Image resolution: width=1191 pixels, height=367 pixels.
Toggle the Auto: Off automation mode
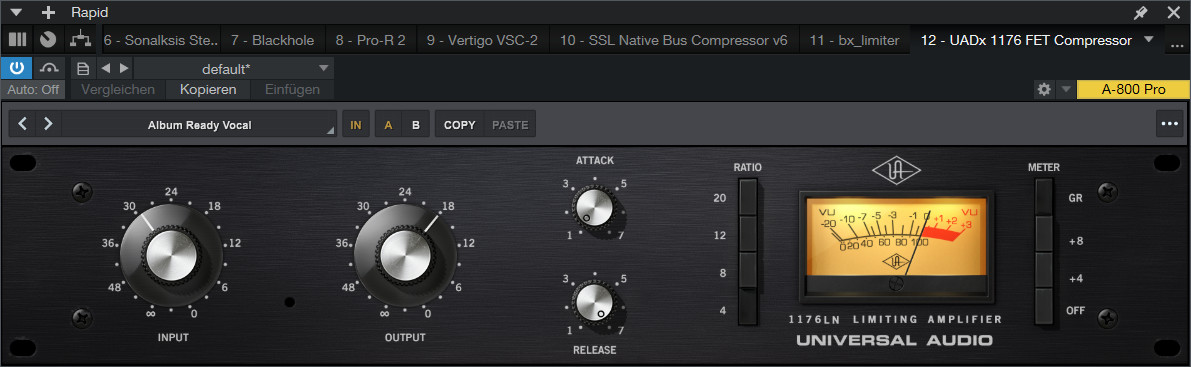[x=33, y=90]
